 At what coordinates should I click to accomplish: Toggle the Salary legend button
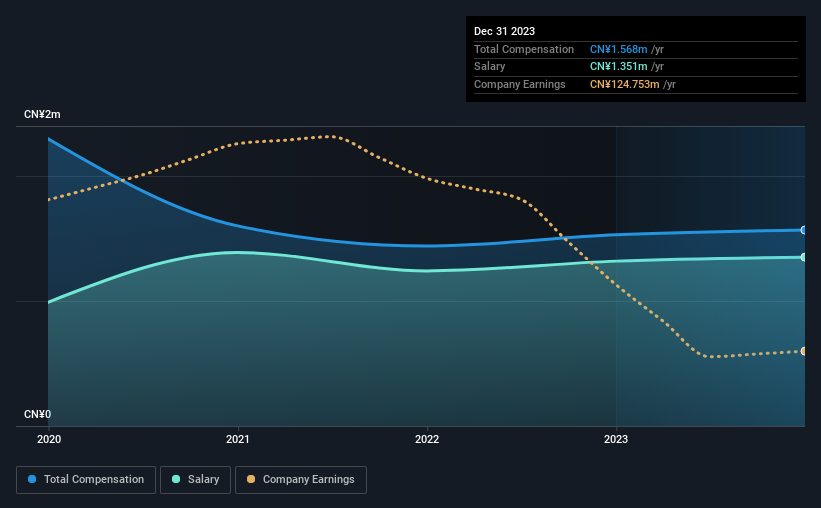point(195,480)
